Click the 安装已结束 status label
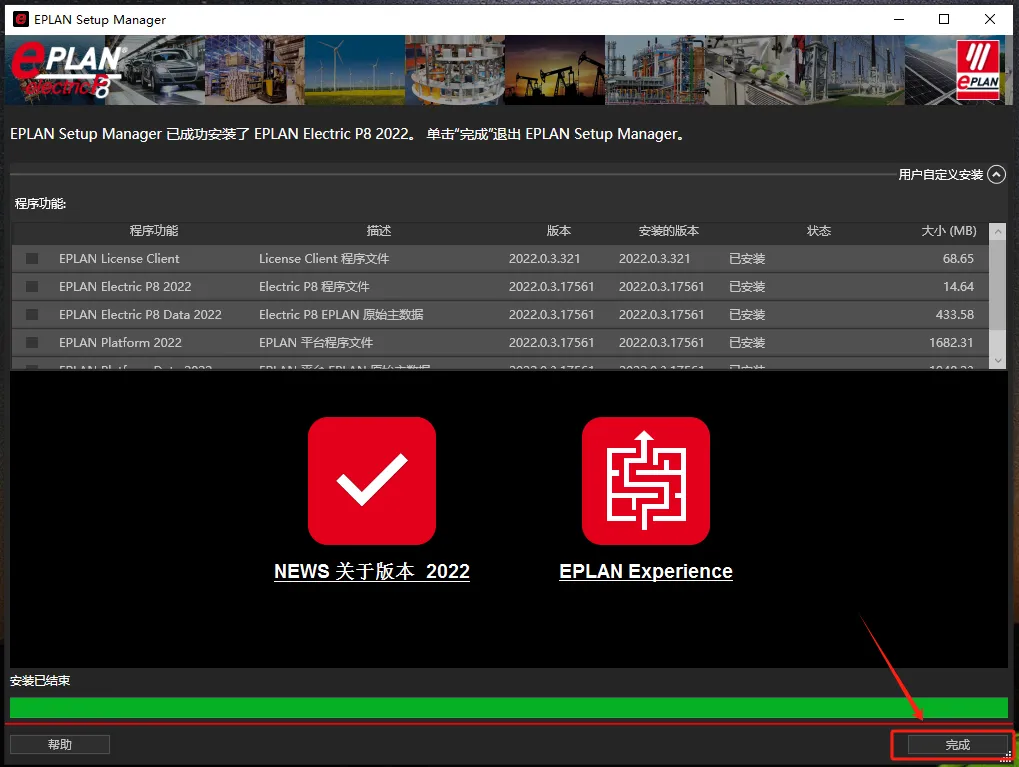The width and height of the screenshot is (1019, 767). click(40, 681)
